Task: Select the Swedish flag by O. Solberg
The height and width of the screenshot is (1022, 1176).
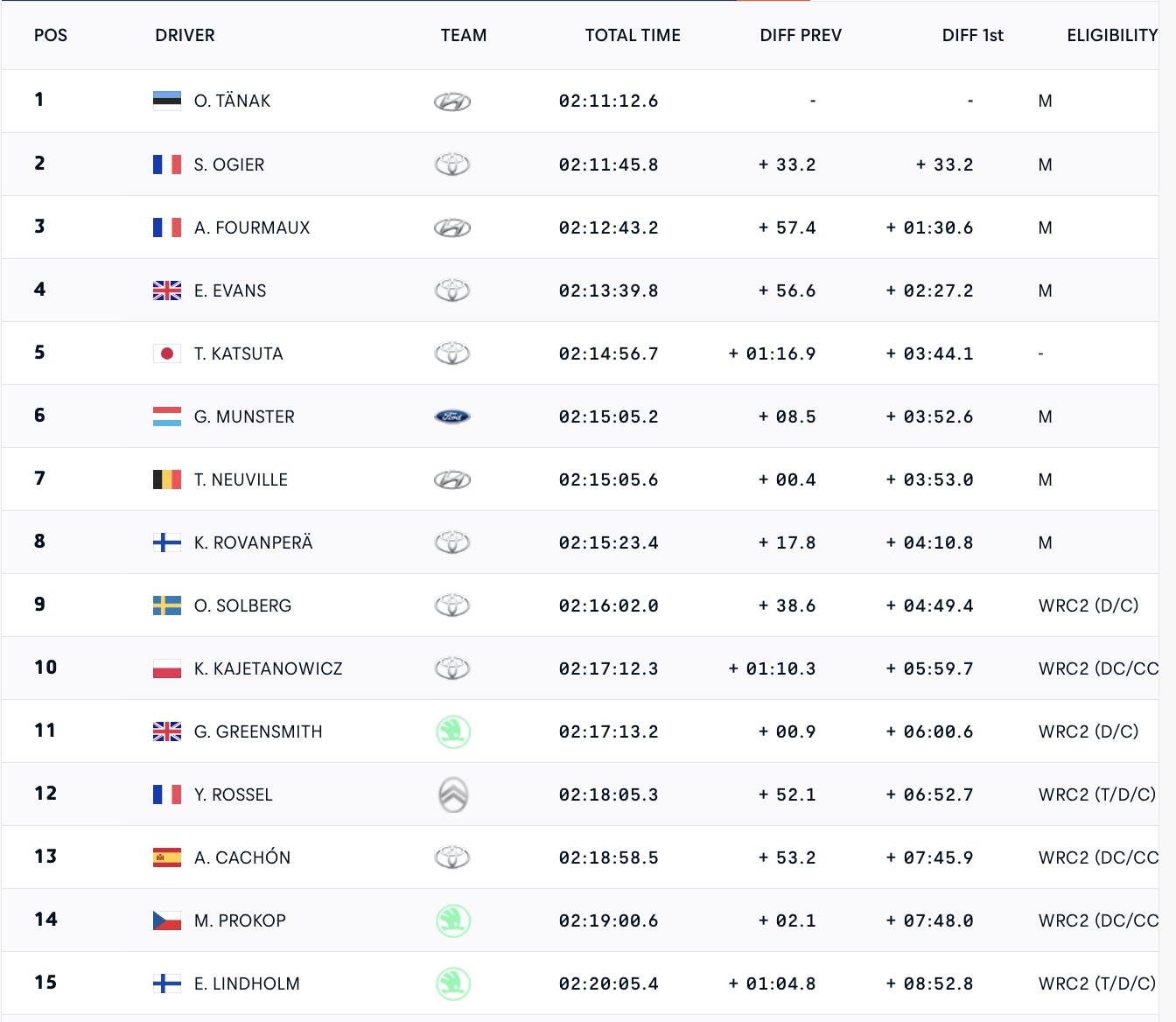Action: pyautogui.click(x=167, y=605)
